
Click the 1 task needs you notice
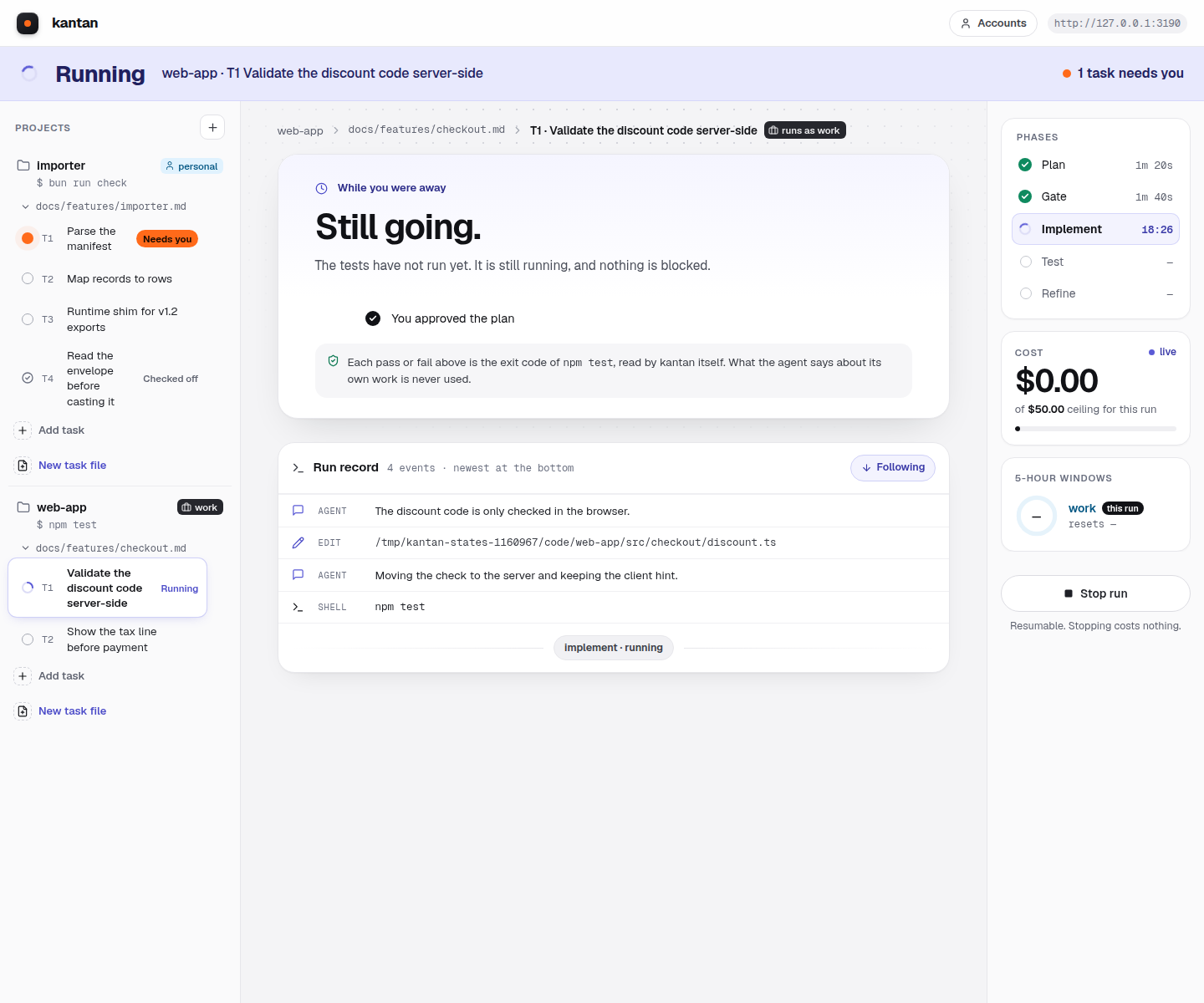(x=1123, y=74)
